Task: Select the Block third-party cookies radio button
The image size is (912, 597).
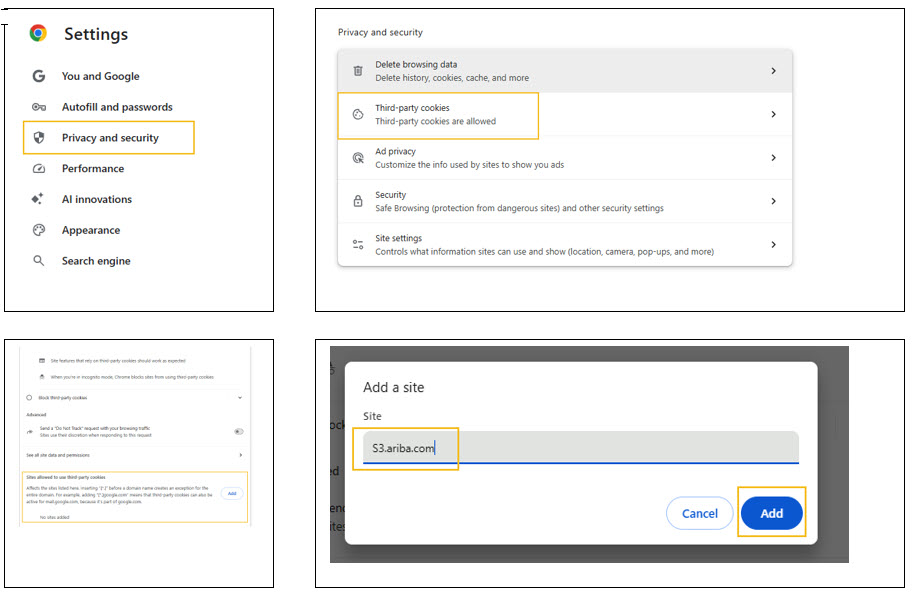Action: (x=28, y=397)
